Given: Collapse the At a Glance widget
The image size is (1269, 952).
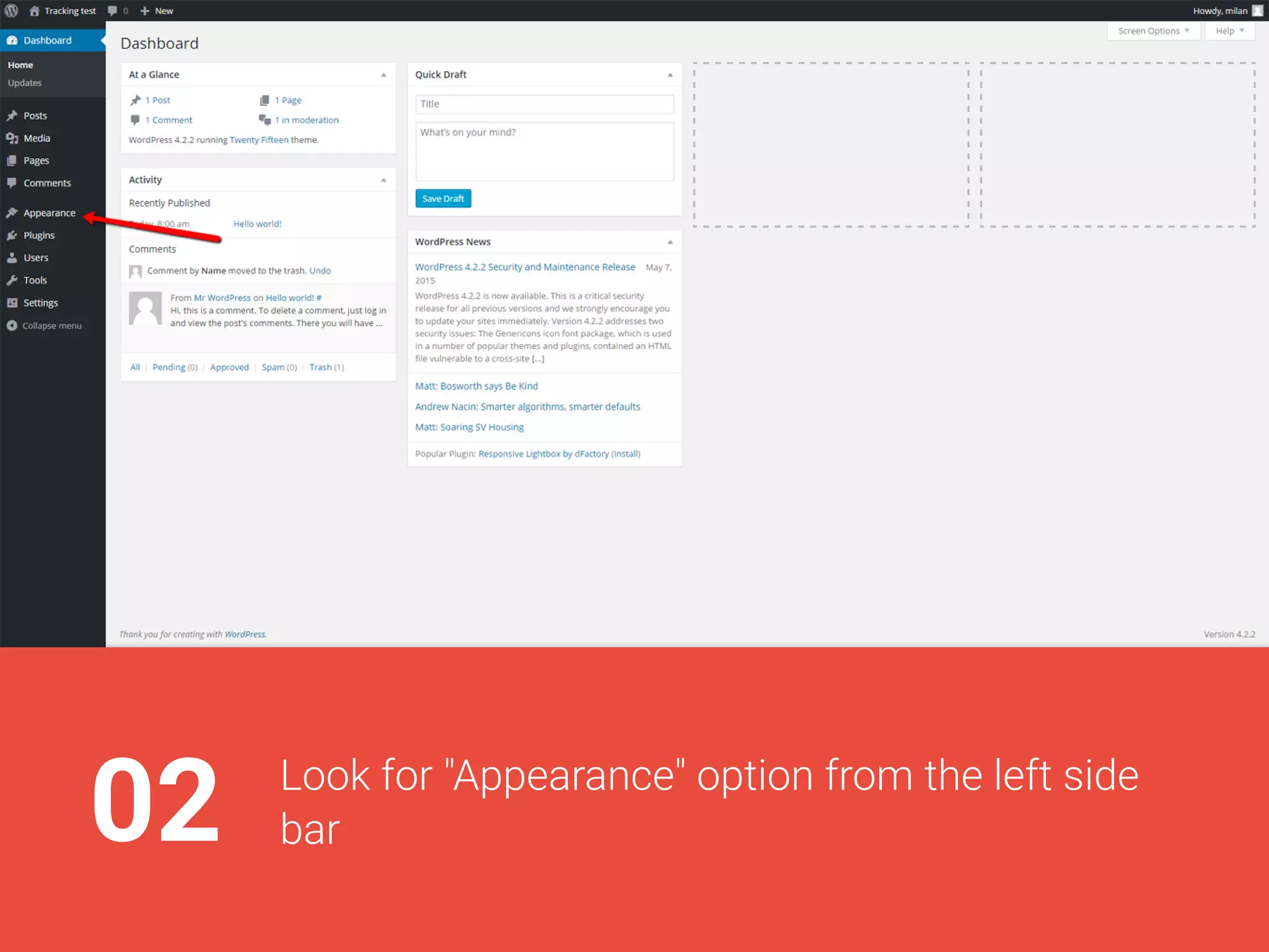Looking at the screenshot, I should [384, 74].
